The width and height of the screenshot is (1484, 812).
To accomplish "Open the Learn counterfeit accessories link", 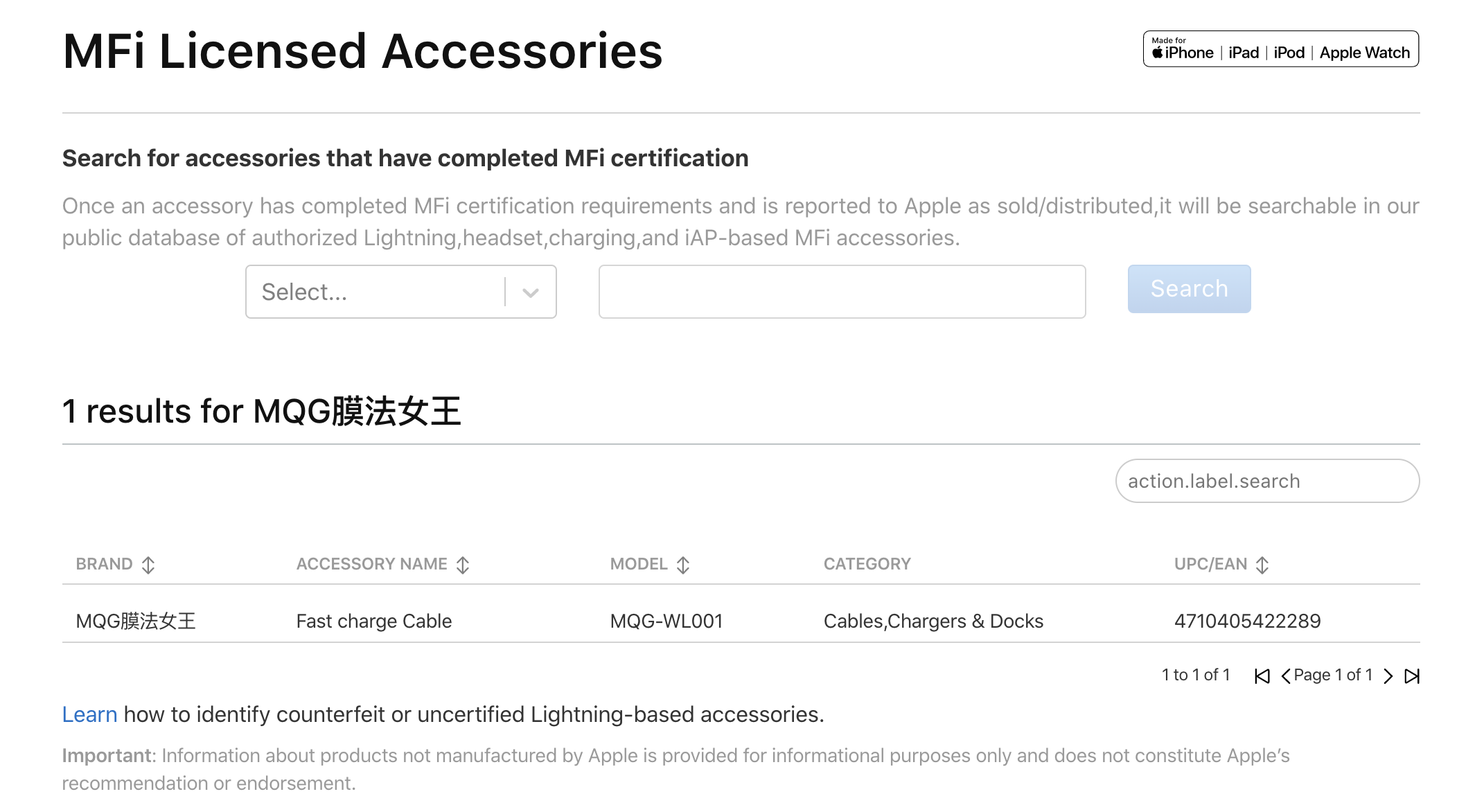I will point(89,714).
